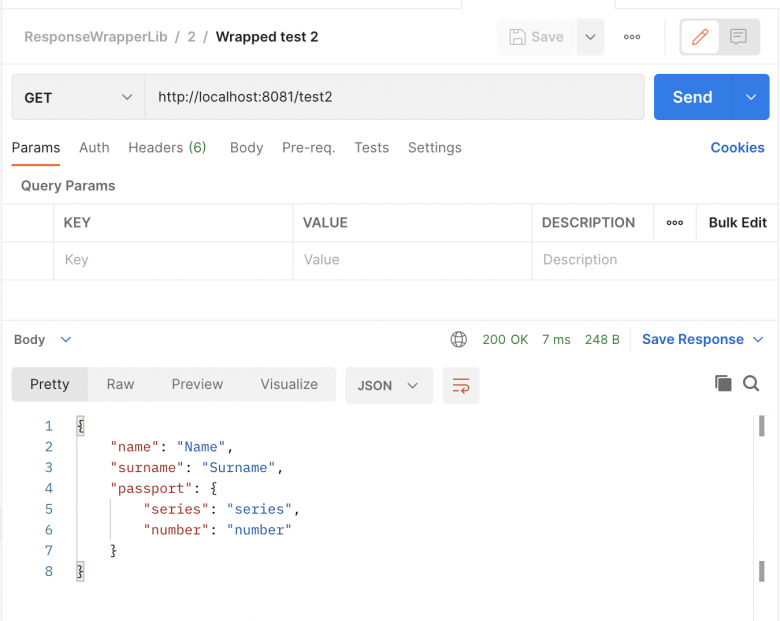The width and height of the screenshot is (780, 621).
Task: Switch to the Raw view
Action: click(120, 385)
